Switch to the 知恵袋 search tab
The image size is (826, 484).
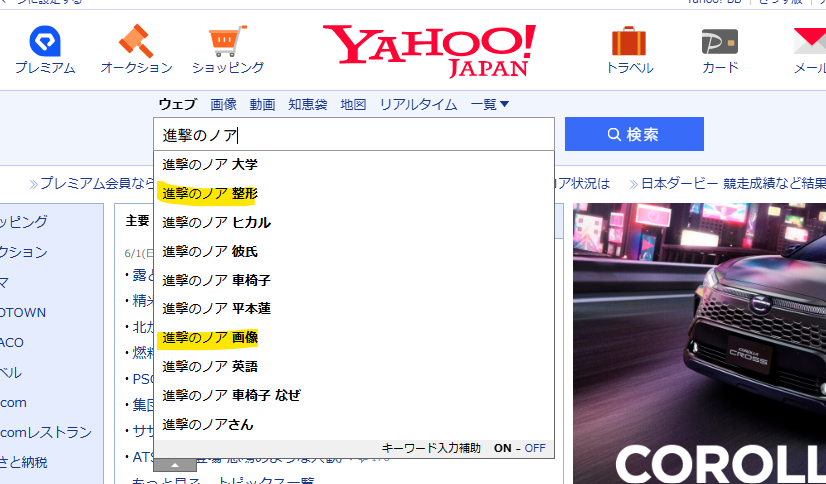click(x=308, y=104)
